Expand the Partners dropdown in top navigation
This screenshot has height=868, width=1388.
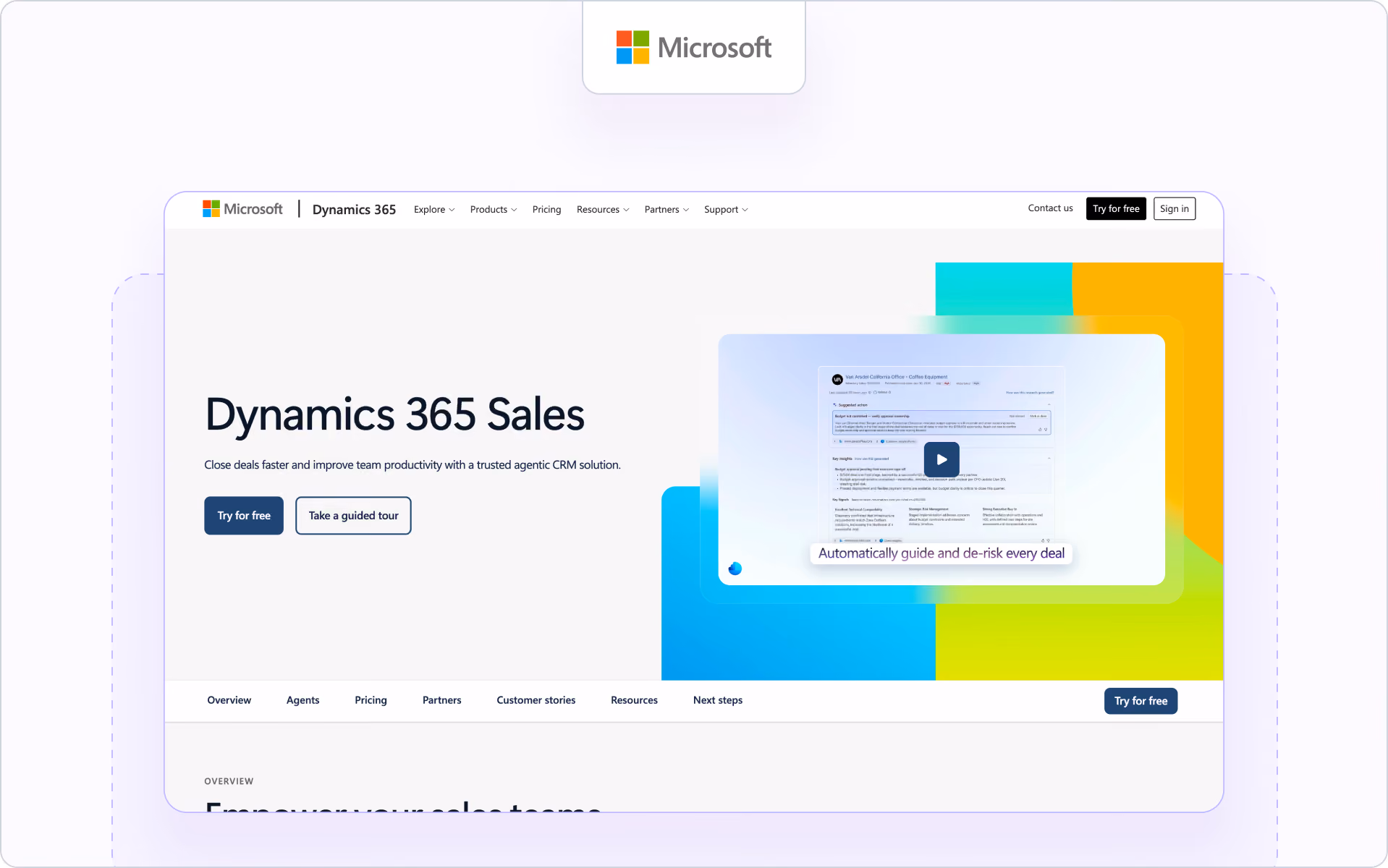(x=667, y=210)
